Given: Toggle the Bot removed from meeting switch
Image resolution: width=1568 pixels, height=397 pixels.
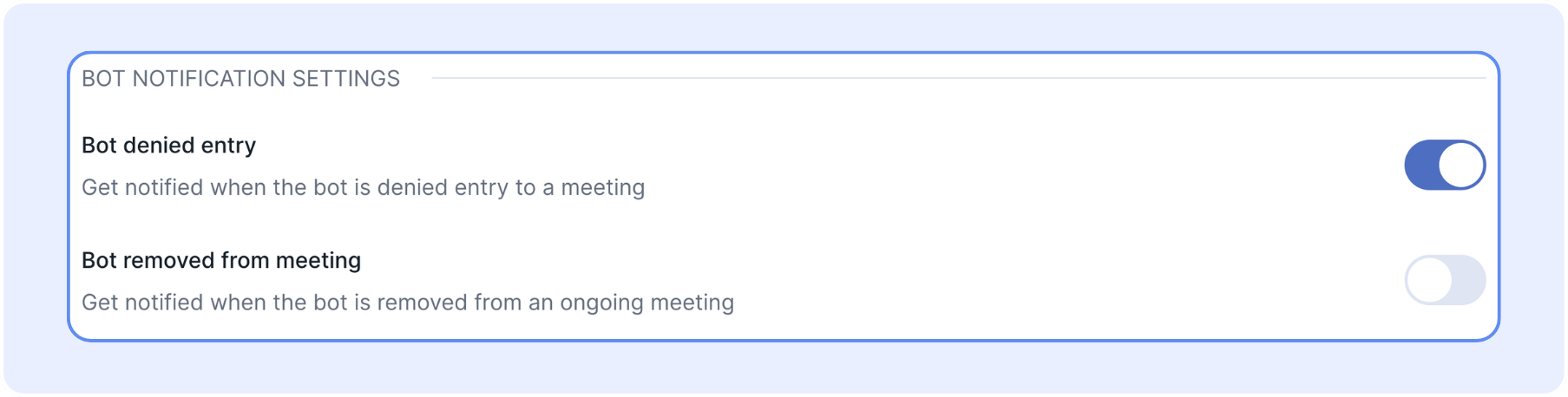Looking at the screenshot, I should (1444, 280).
